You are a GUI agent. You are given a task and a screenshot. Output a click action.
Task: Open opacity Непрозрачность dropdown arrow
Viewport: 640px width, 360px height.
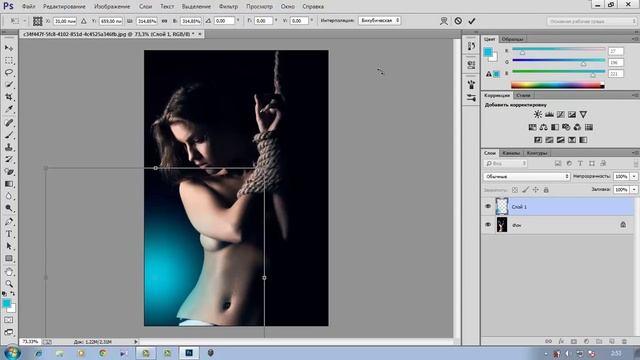click(634, 176)
